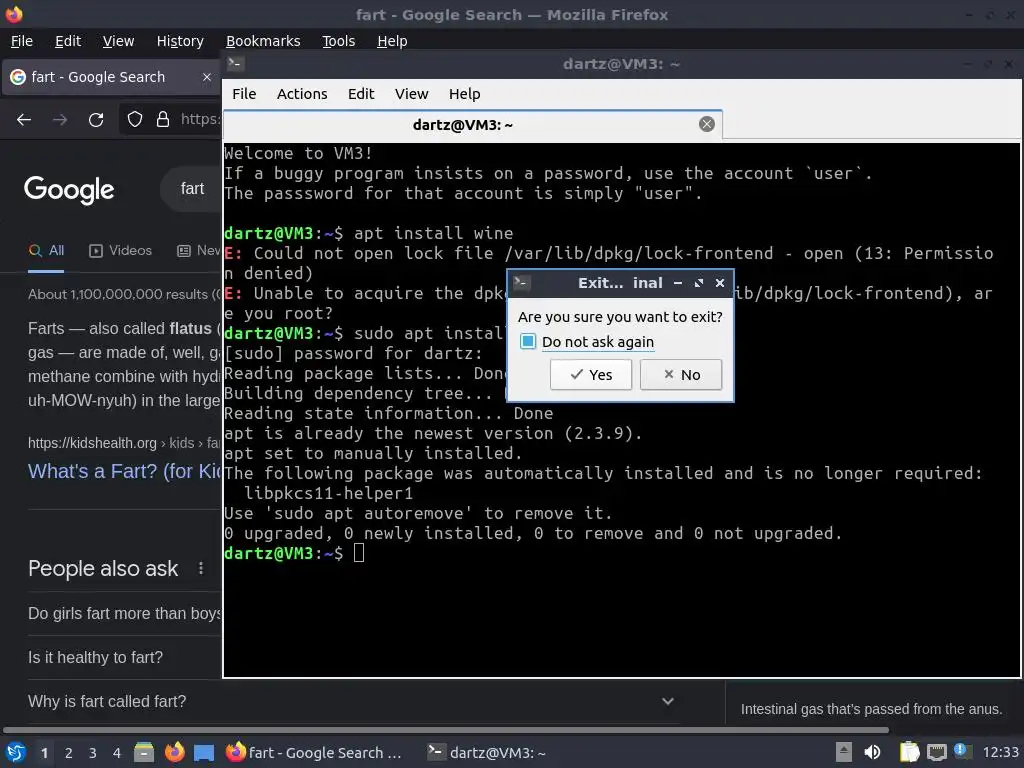
Task: Click the clipboard manager tray icon
Action: point(909,752)
